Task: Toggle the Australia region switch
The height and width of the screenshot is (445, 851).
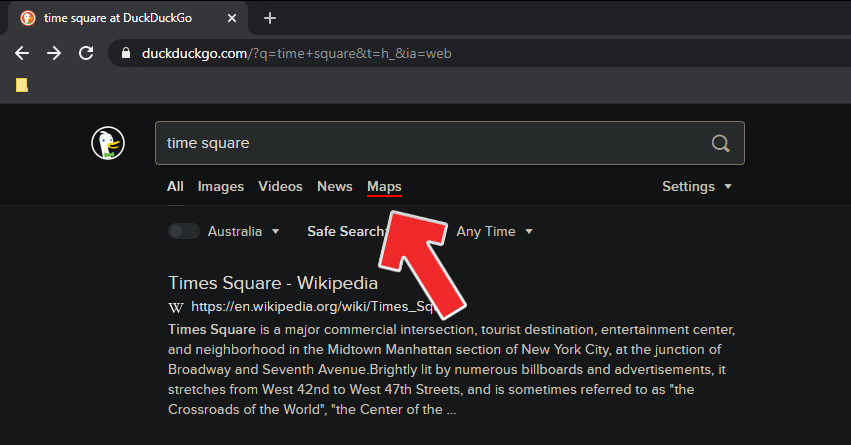Action: pos(184,231)
